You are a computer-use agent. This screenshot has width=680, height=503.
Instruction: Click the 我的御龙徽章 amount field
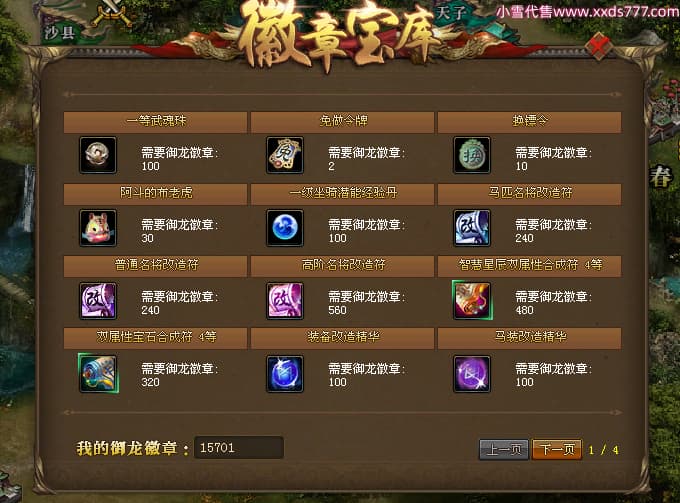[x=239, y=447]
